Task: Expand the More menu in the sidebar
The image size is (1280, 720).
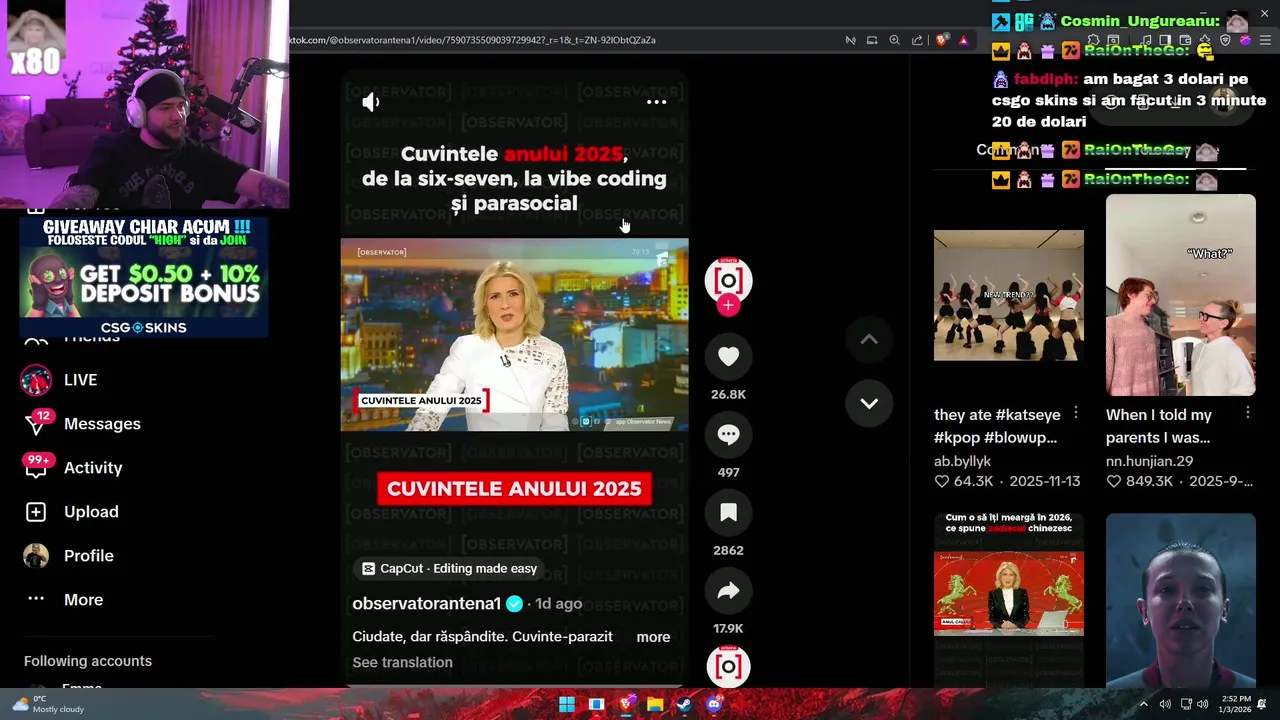Action: point(83,600)
